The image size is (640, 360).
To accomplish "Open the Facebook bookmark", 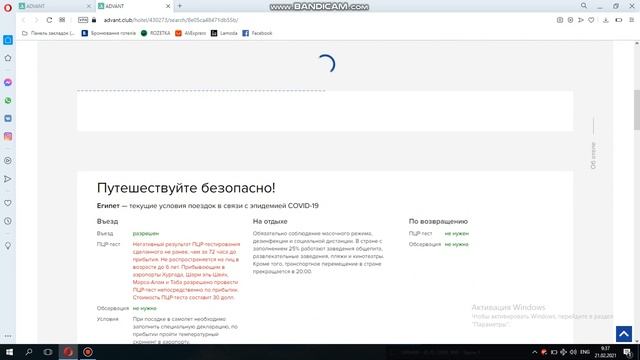I will 257,33.
